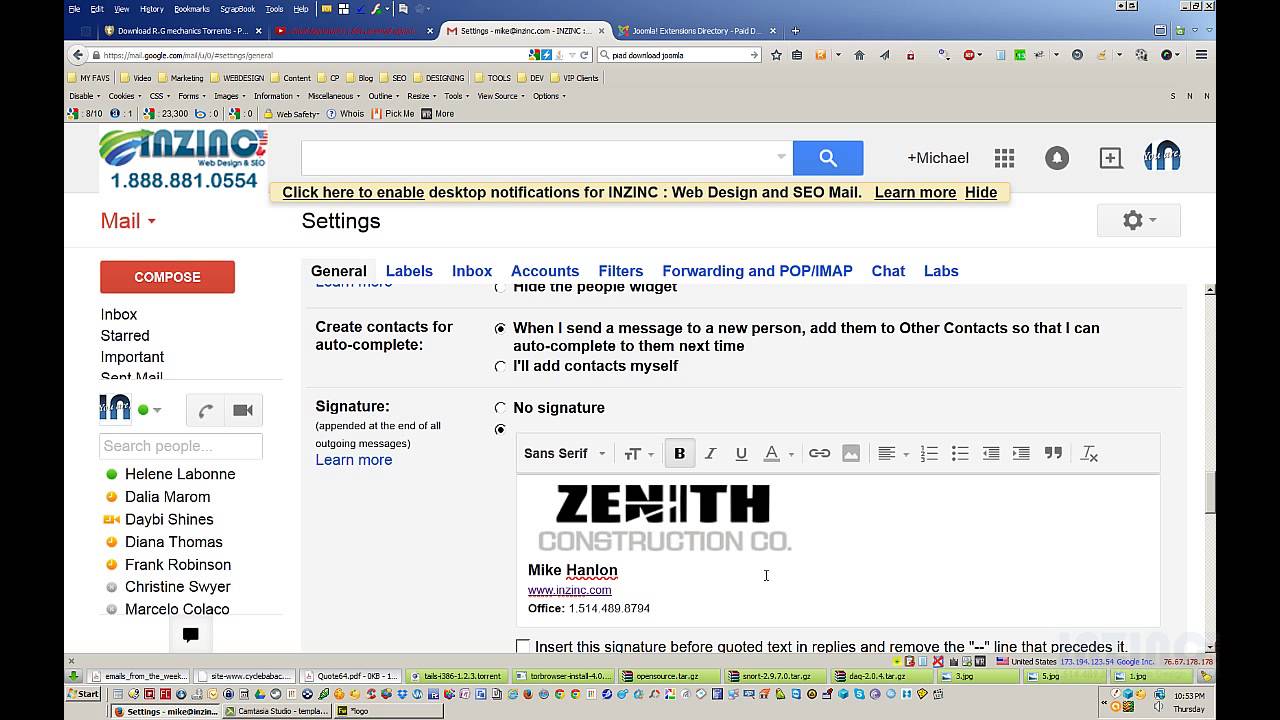
Task: Open Learn more link under Signature
Action: point(354,460)
